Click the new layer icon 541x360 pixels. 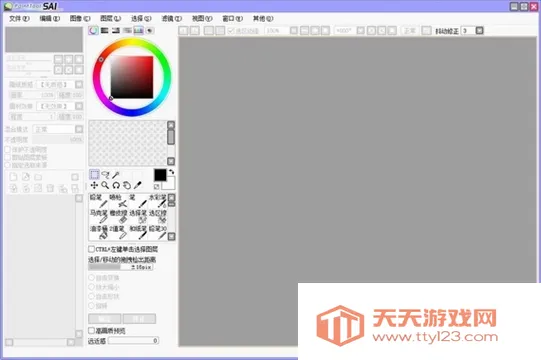tap(13, 177)
